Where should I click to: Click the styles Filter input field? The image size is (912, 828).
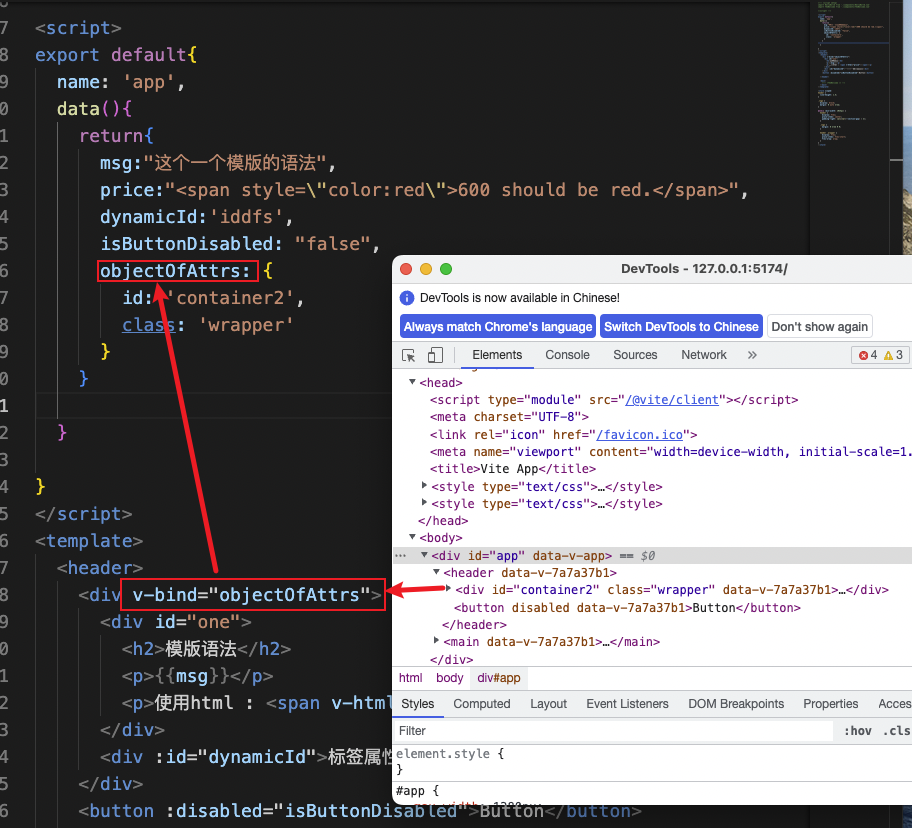[x=614, y=731]
